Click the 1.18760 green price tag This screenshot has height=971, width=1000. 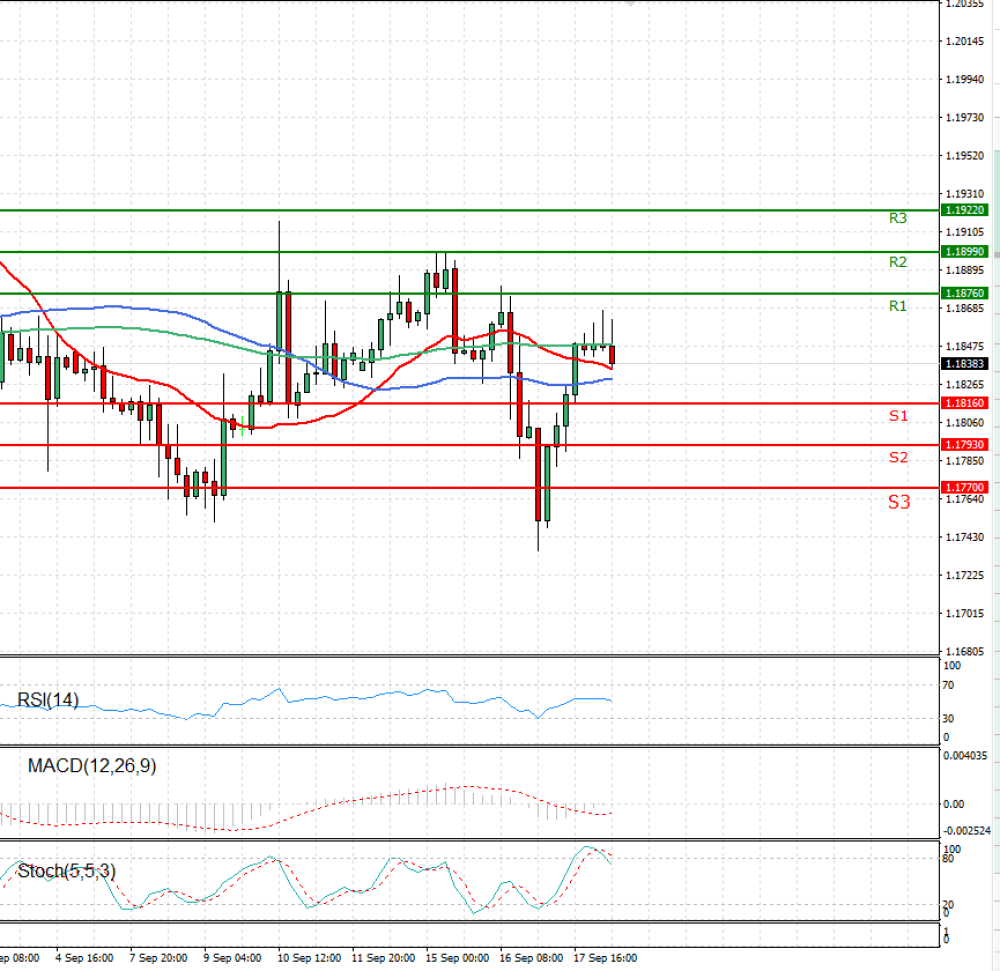(964, 293)
